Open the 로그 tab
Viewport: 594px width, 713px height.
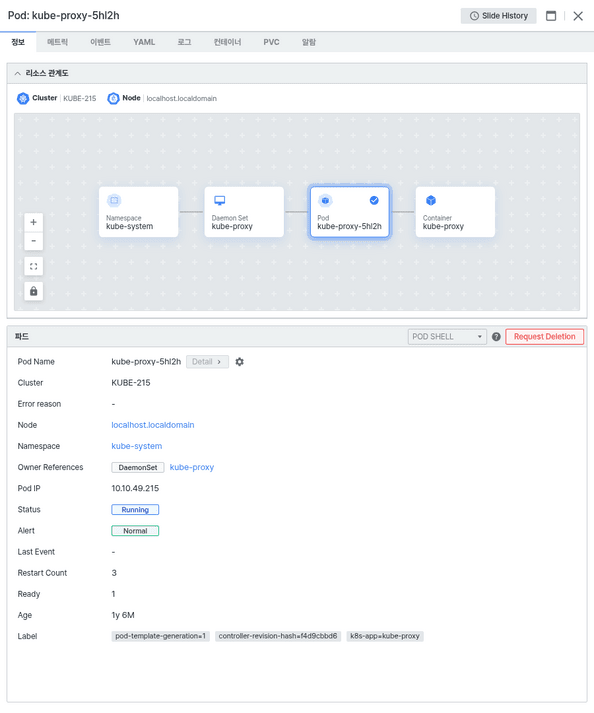click(x=184, y=42)
